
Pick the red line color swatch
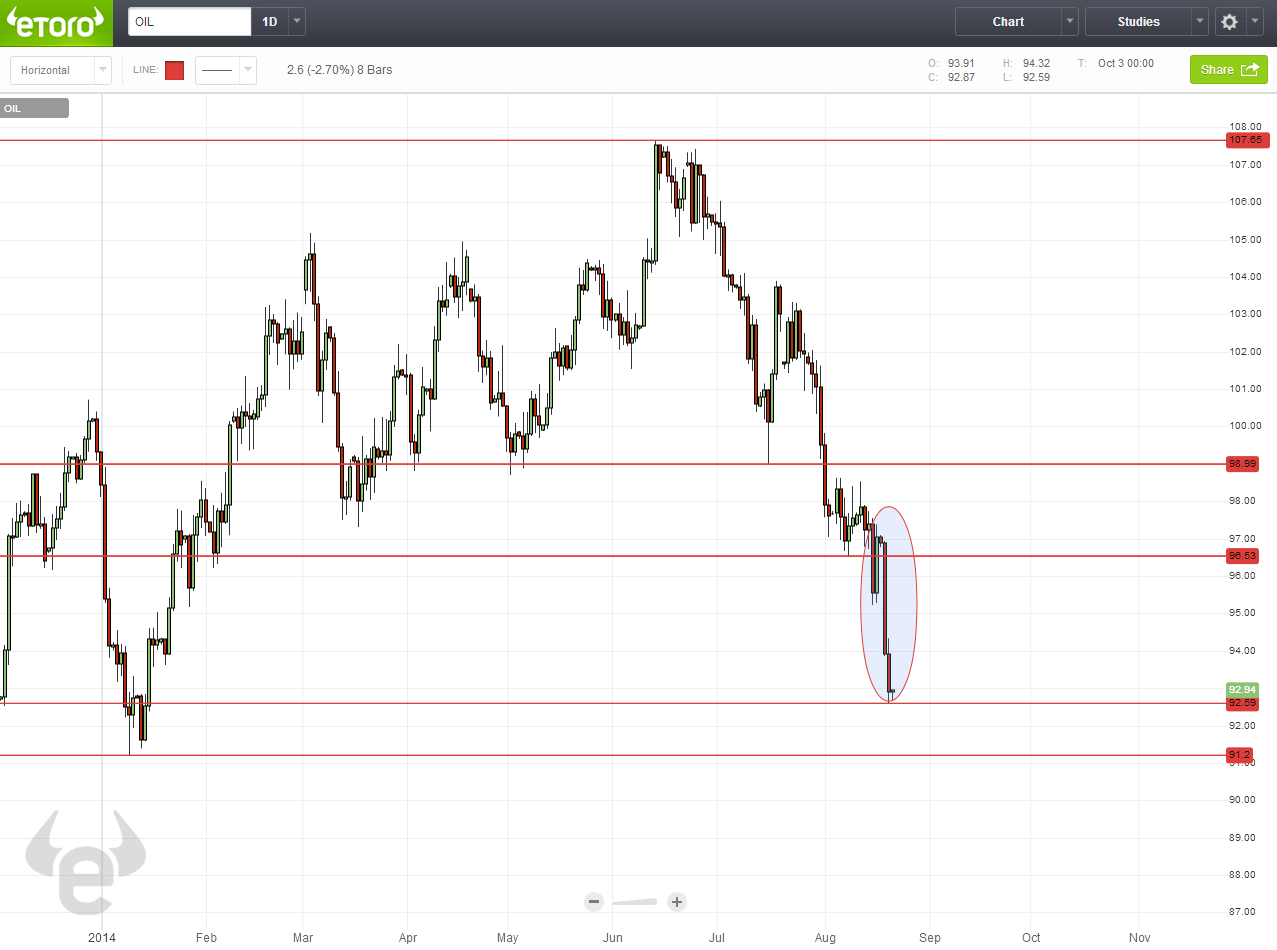(174, 71)
